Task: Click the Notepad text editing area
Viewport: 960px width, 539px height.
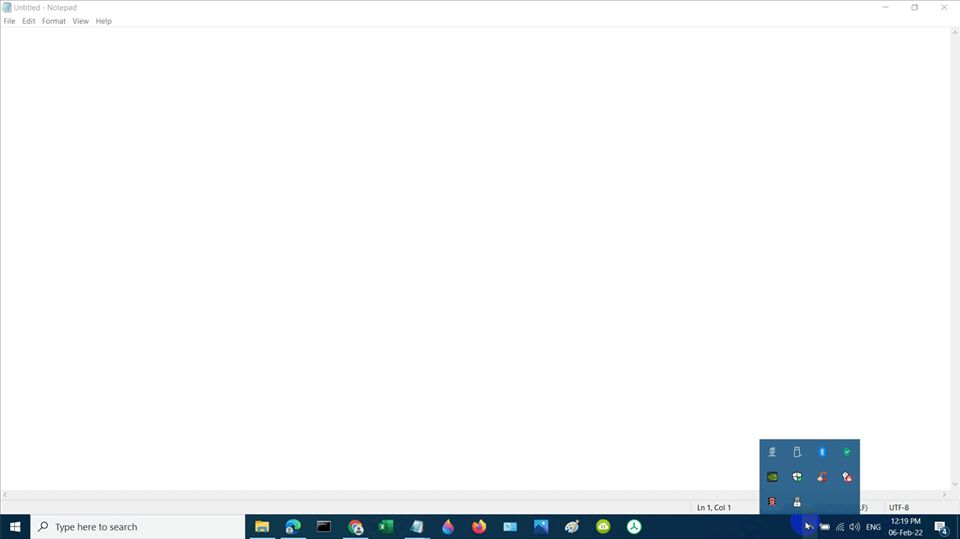Action: [x=474, y=257]
